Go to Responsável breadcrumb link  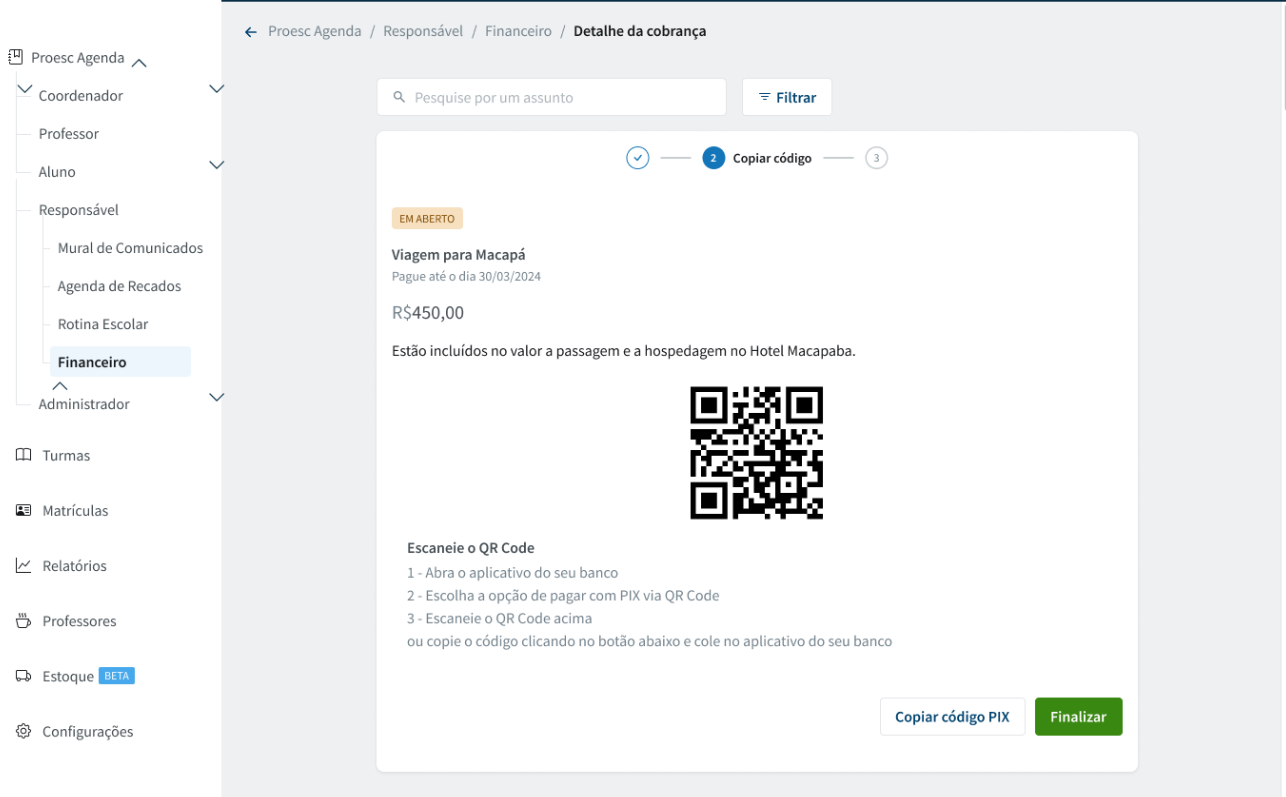pos(423,31)
